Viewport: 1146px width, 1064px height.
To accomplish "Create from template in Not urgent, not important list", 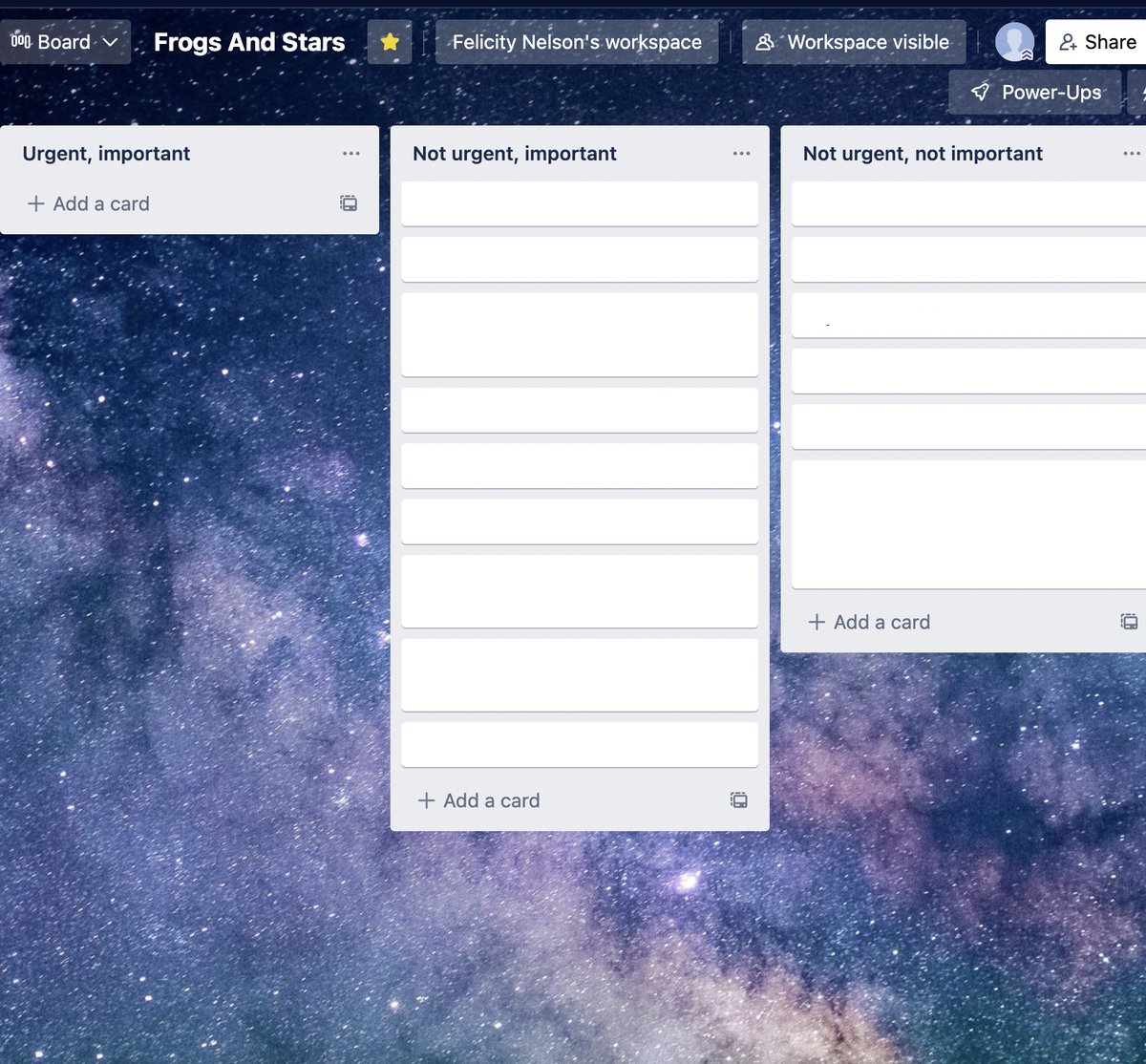I will [x=1129, y=622].
